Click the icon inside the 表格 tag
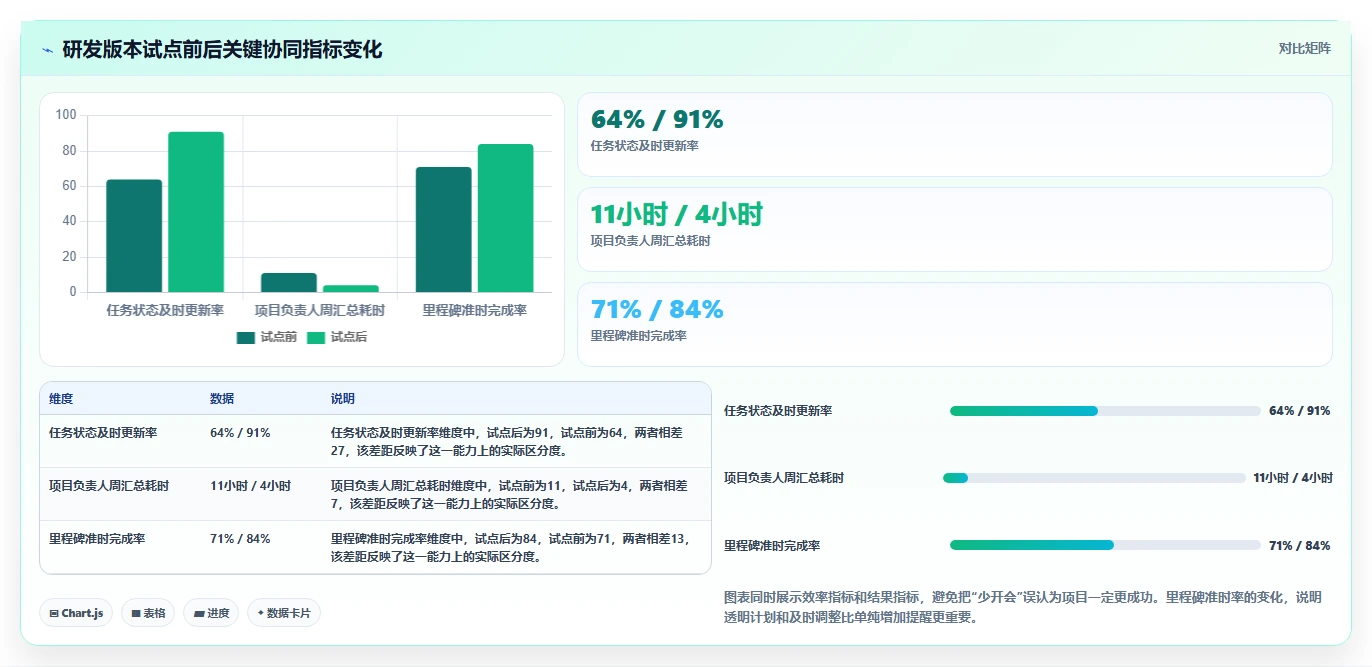Image resolution: width=1372 pixels, height=667 pixels. [x=135, y=613]
